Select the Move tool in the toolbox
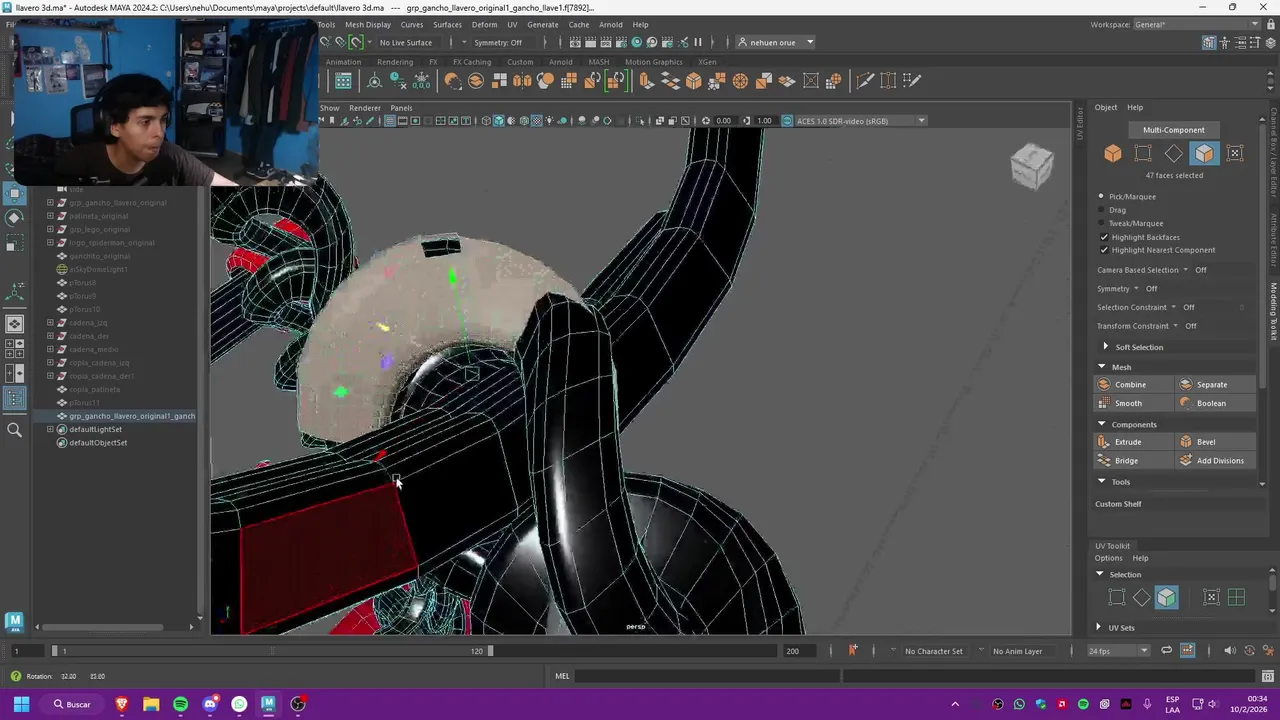Image resolution: width=1280 pixels, height=720 pixels. pyautogui.click(x=14, y=193)
